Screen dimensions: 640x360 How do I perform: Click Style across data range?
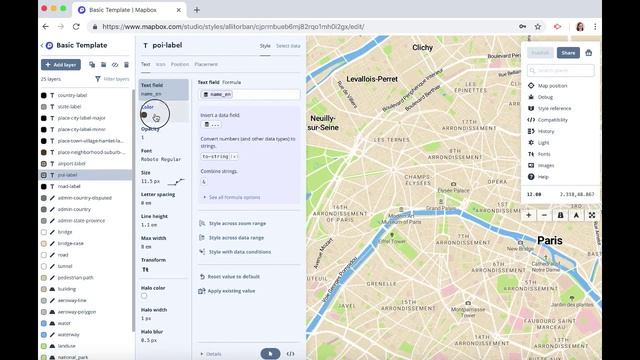[231, 238]
